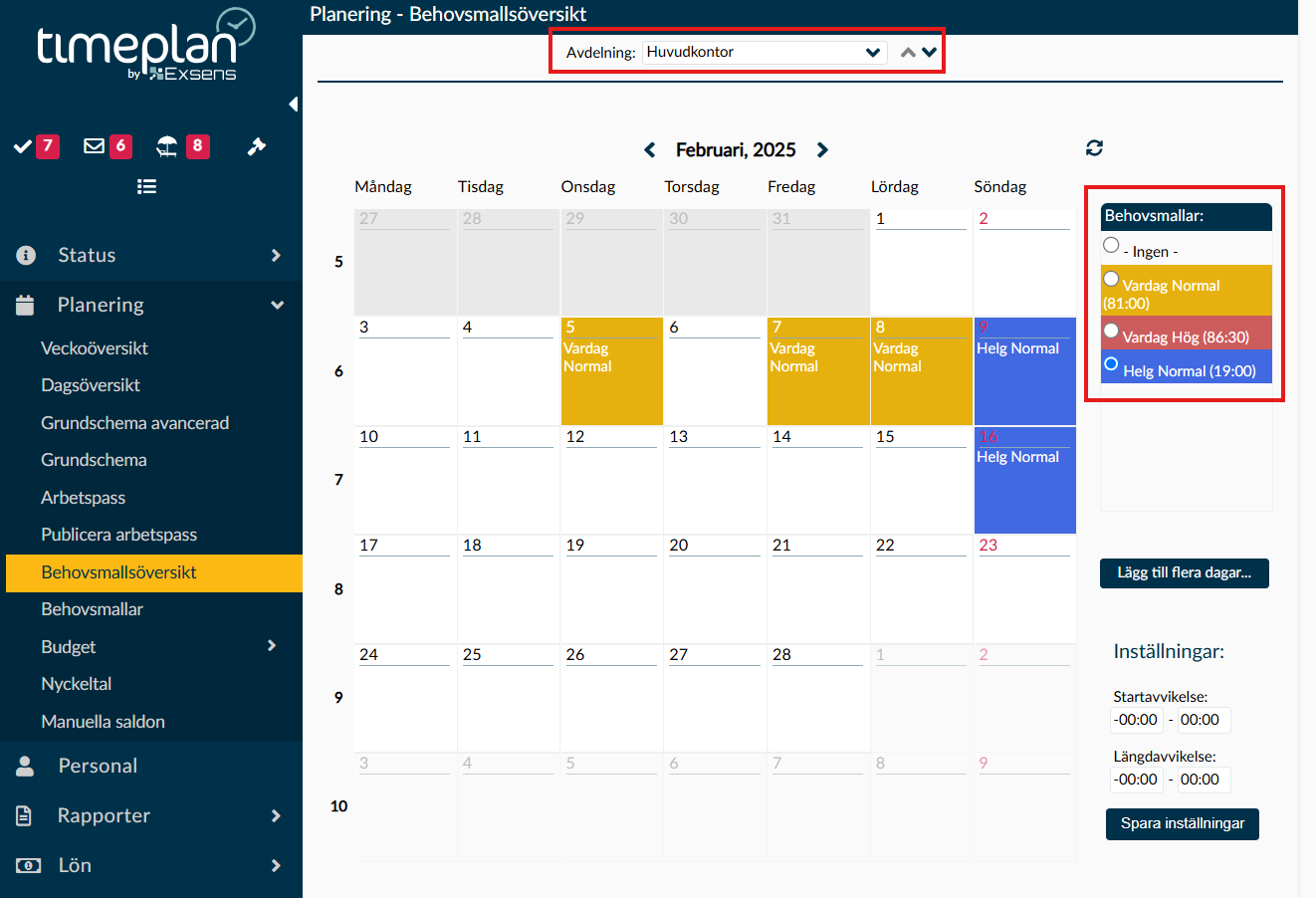This screenshot has width=1316, height=898.
Task: Select Saturday February 1 in the calendar
Action: click(922, 262)
